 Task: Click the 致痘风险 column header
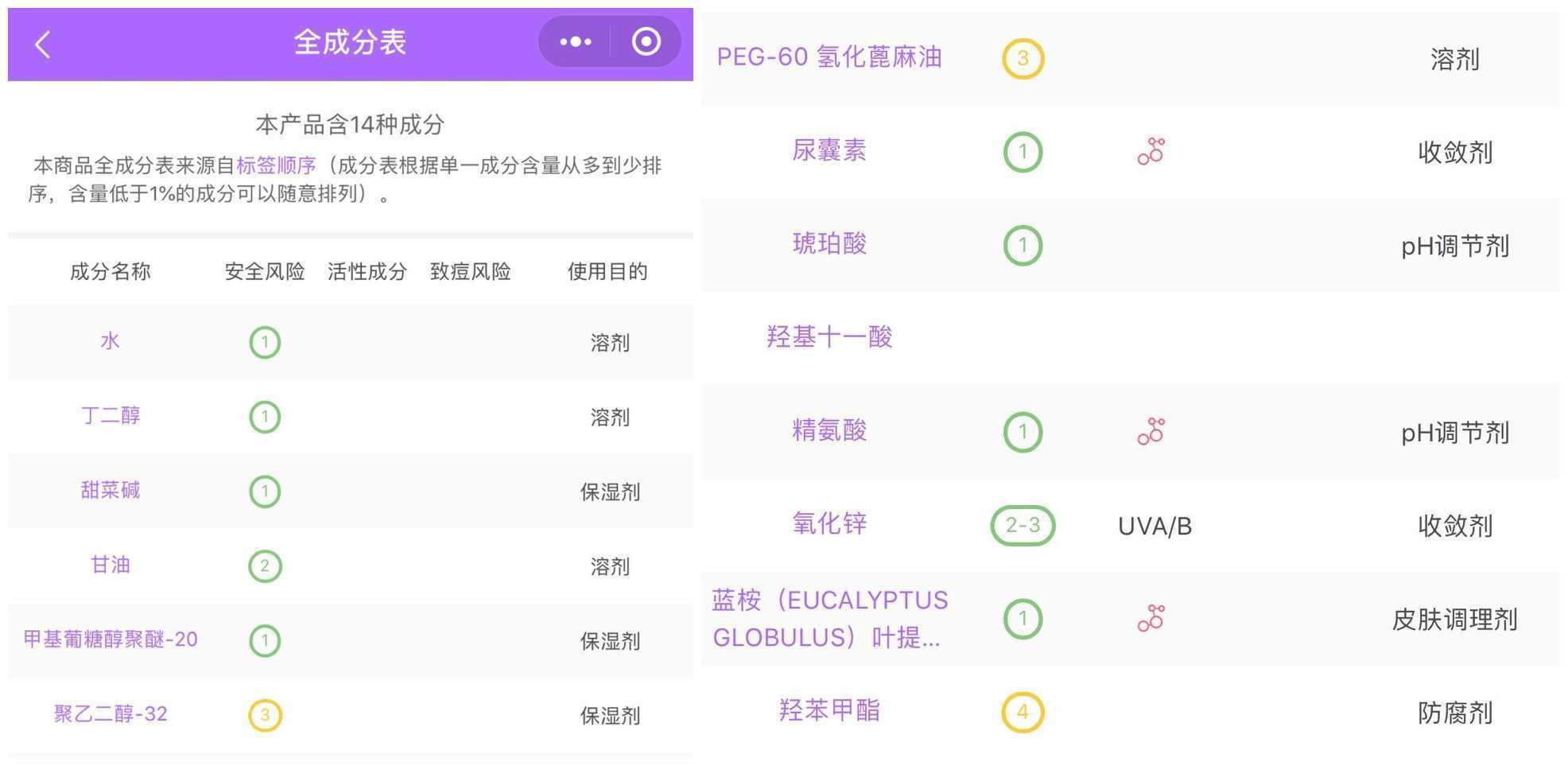point(470,272)
